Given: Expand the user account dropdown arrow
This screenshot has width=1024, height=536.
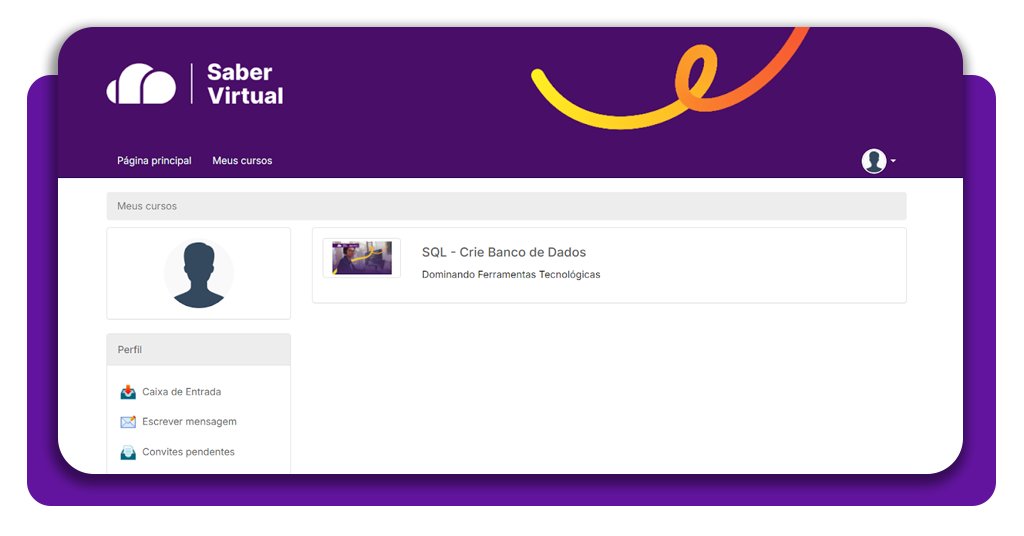Looking at the screenshot, I should [x=893, y=161].
